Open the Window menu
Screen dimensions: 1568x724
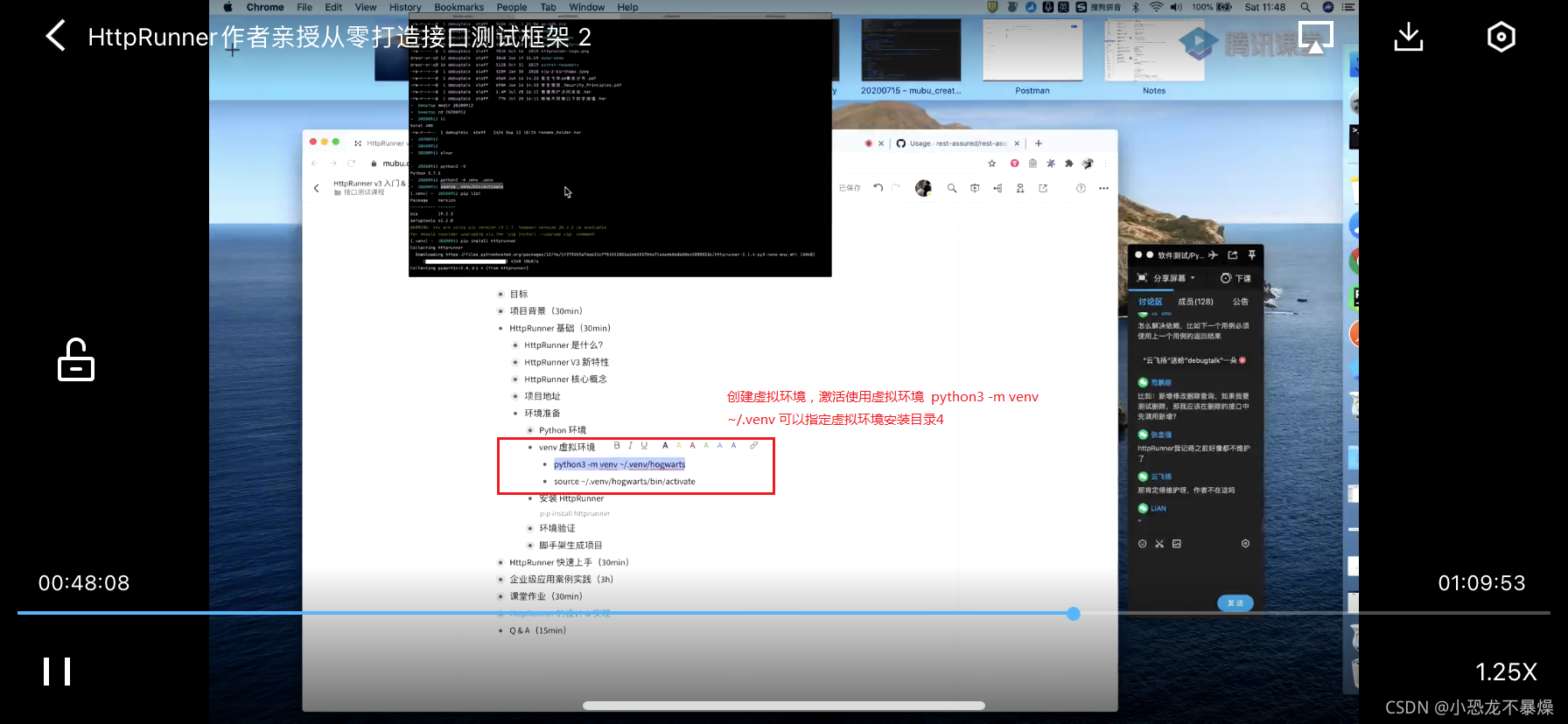tap(586, 7)
